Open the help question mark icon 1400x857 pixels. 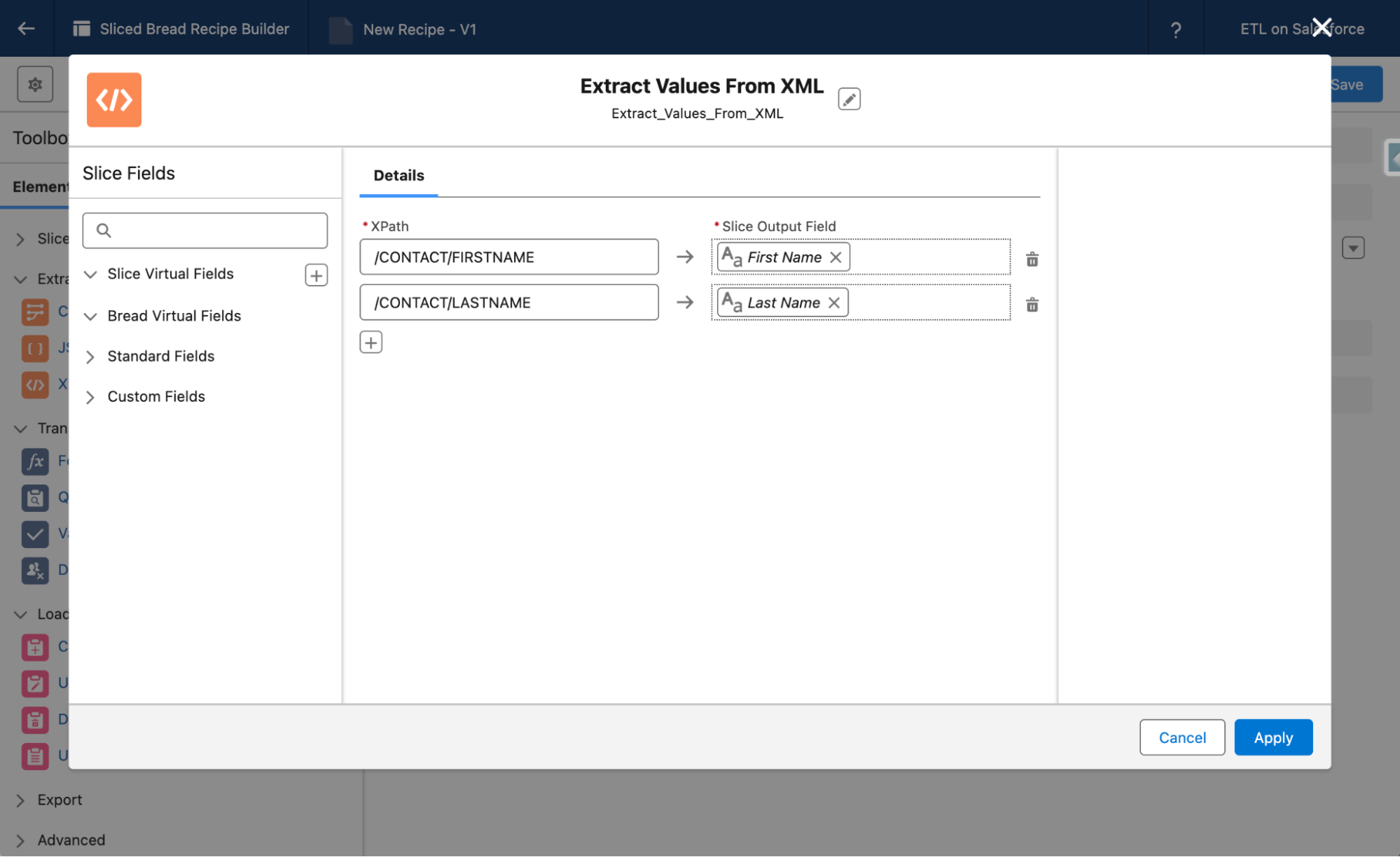1175,29
